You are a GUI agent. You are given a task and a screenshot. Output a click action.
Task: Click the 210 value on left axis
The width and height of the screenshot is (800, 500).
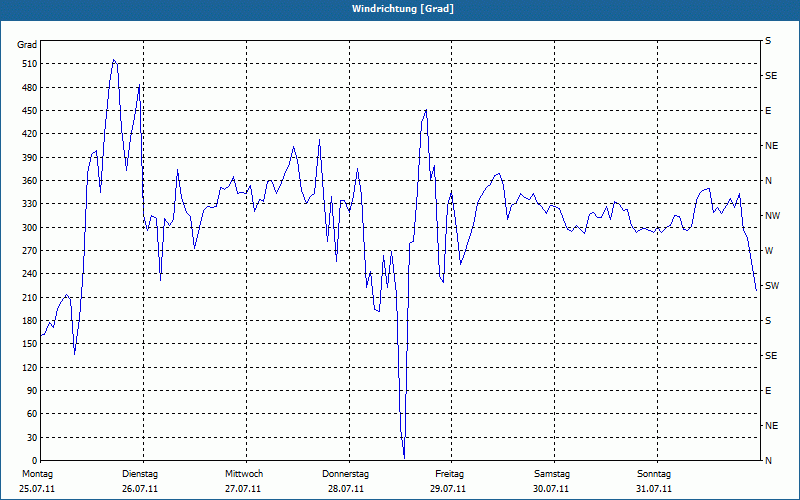(x=30, y=297)
